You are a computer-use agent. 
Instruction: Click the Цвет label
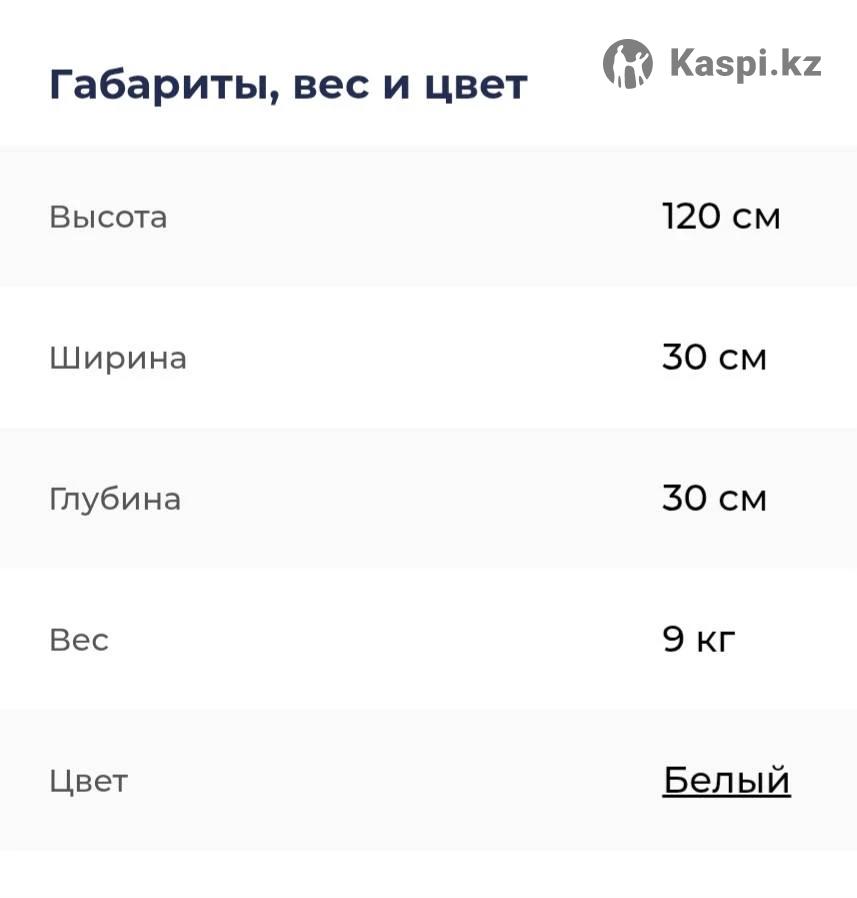click(x=89, y=781)
